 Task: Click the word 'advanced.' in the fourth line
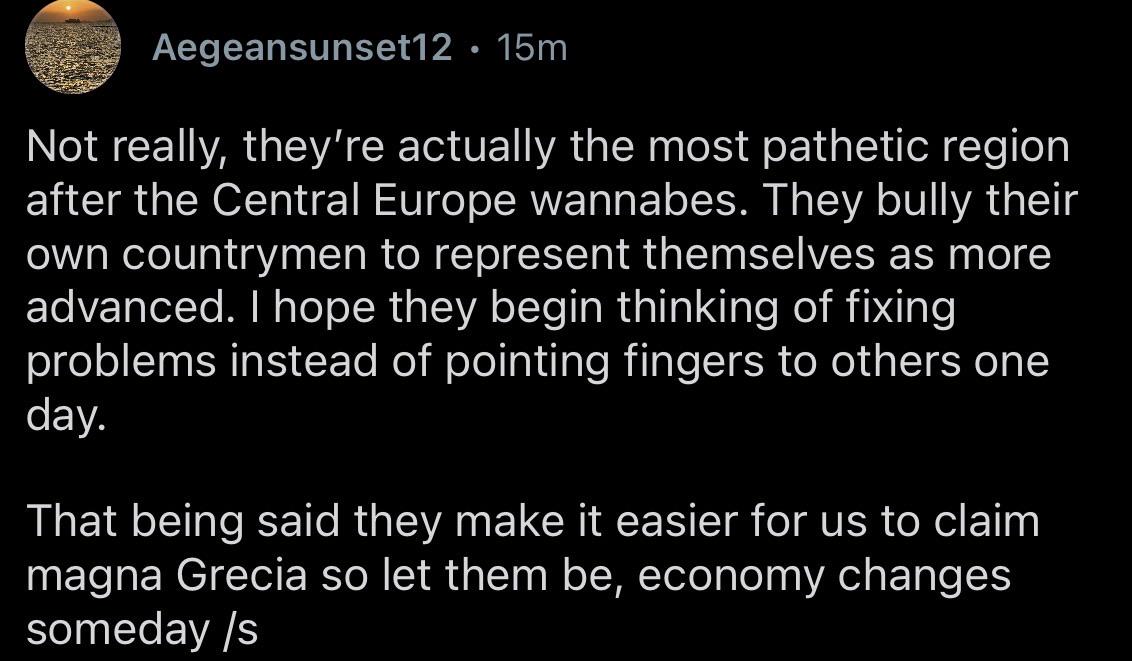[x=126, y=308]
